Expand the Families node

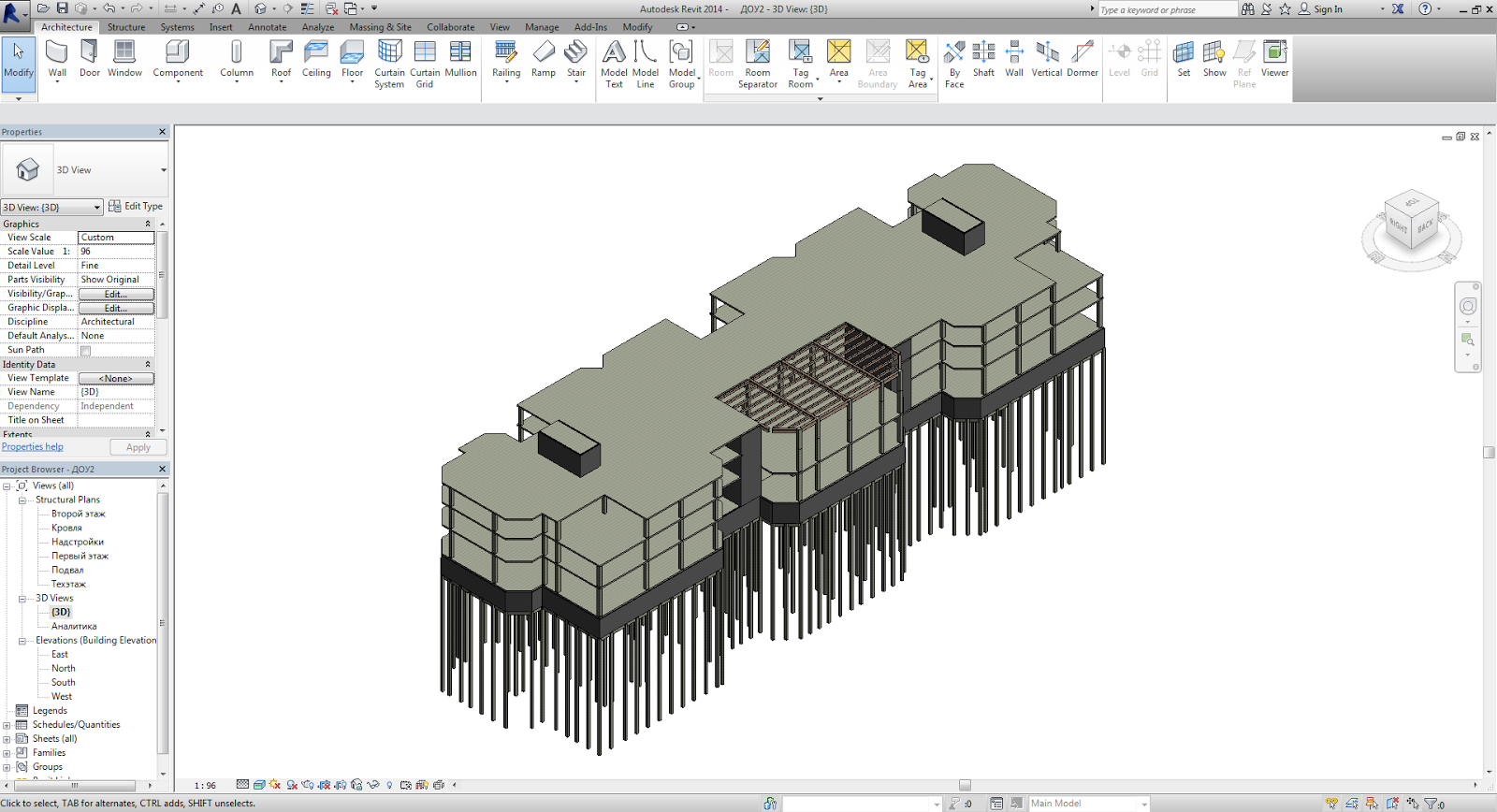coord(7,753)
